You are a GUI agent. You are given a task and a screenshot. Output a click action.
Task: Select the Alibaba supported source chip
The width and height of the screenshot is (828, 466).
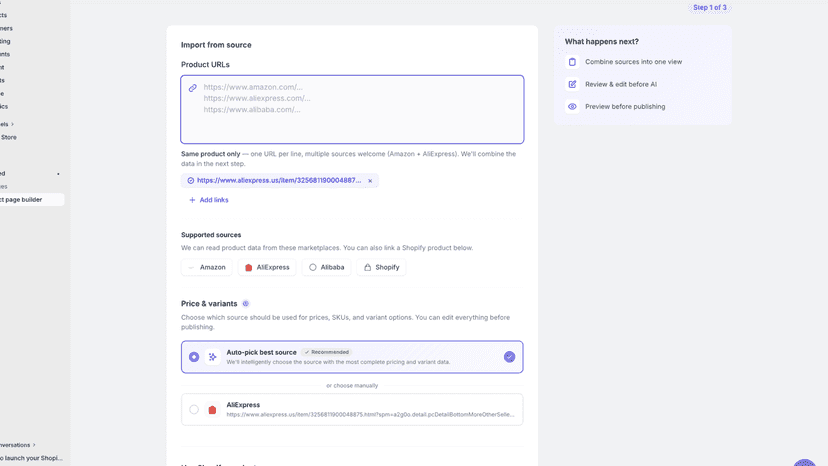(x=326, y=267)
